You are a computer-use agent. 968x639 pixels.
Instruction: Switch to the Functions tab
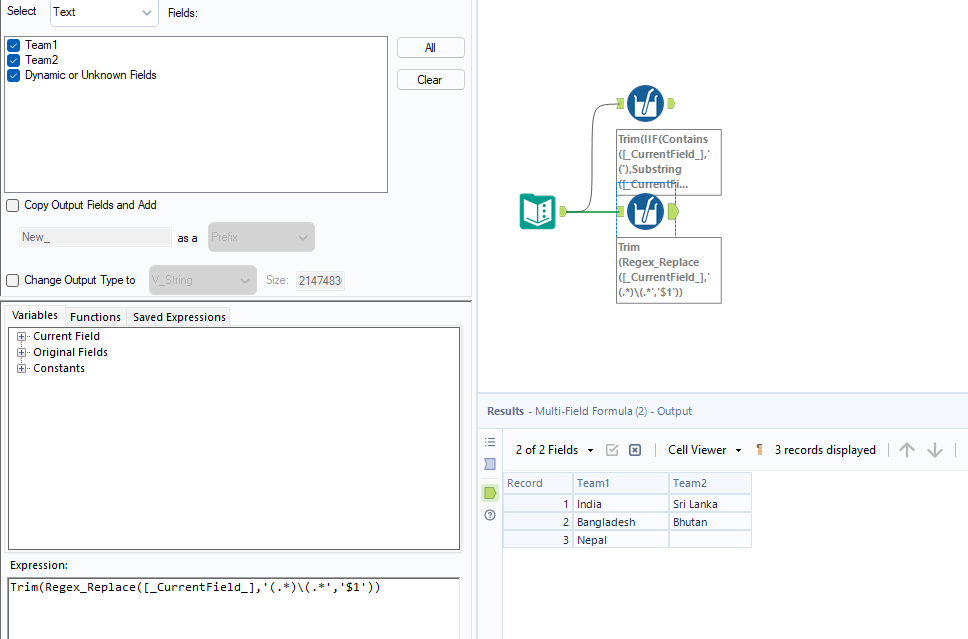tap(95, 316)
